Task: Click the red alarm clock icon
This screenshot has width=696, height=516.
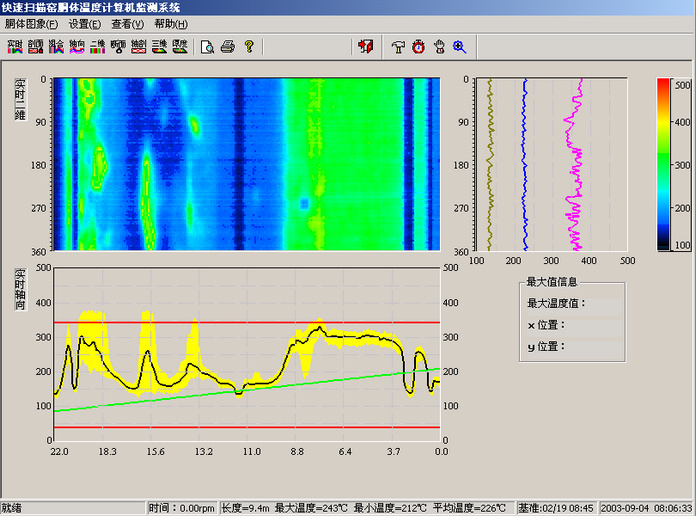Action: click(418, 46)
